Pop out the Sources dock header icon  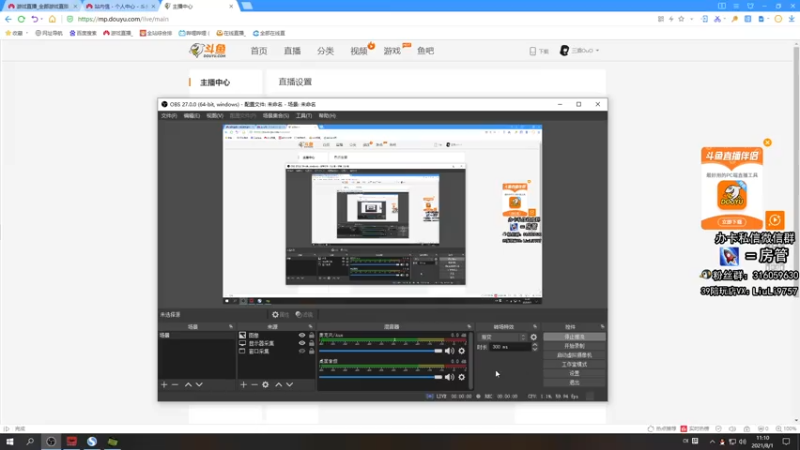pyautogui.click(x=310, y=327)
